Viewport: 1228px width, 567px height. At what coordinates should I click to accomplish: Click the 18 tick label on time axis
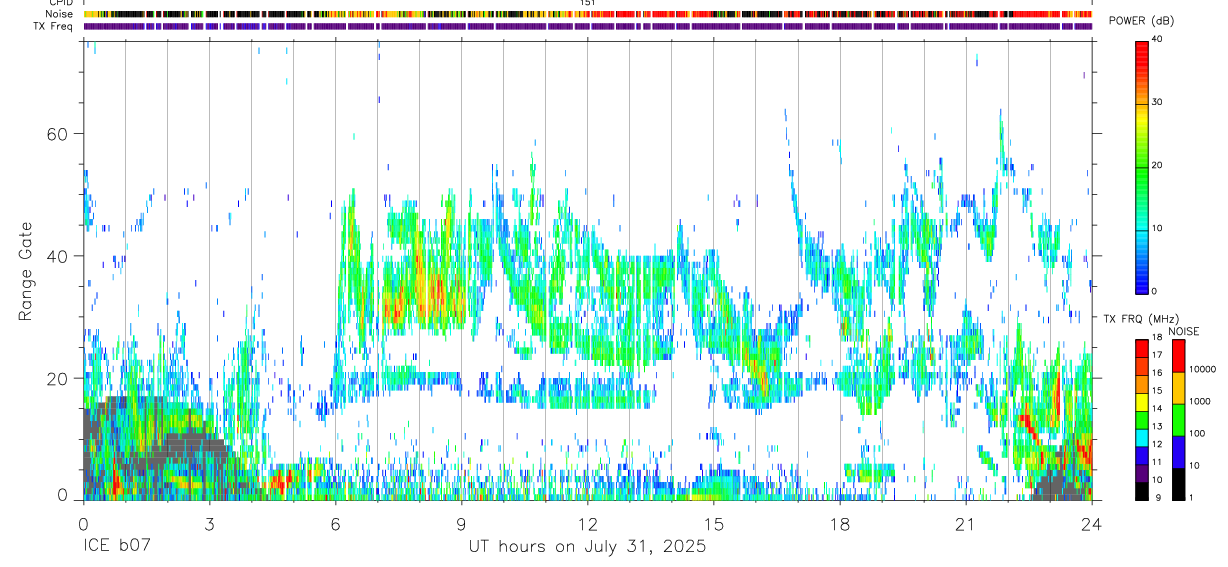point(840,524)
